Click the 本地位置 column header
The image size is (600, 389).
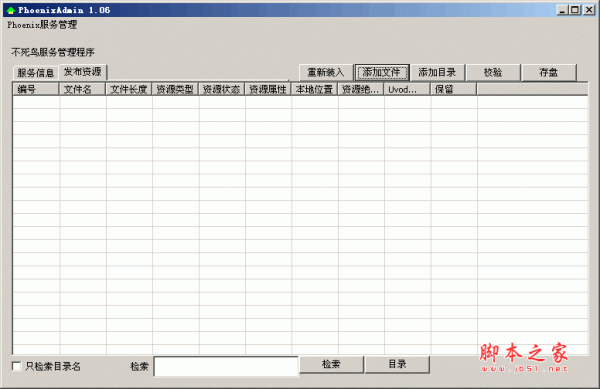(314, 90)
